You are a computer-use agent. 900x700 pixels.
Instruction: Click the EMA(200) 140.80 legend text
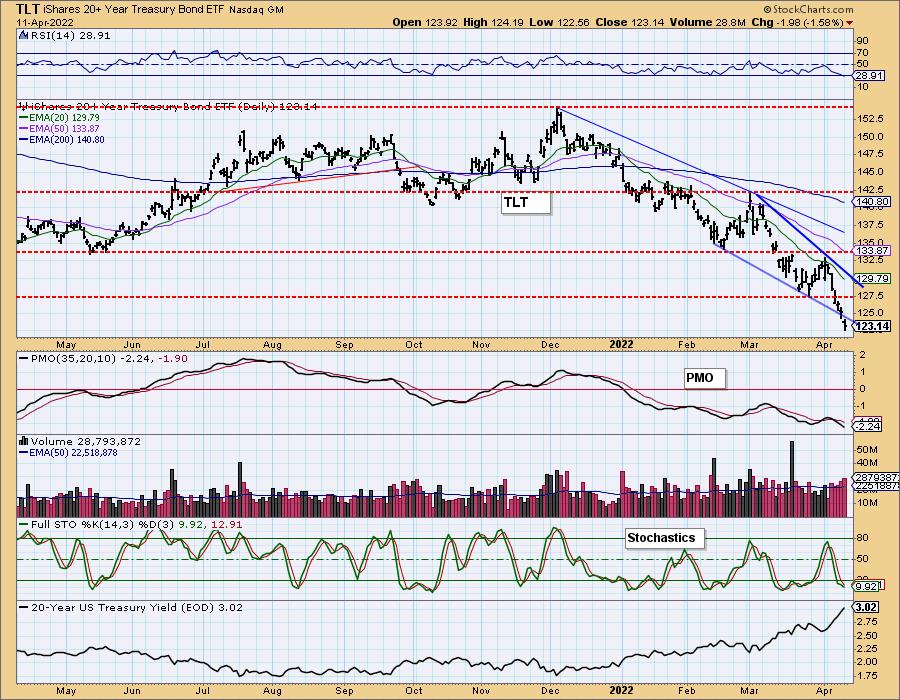(67, 139)
